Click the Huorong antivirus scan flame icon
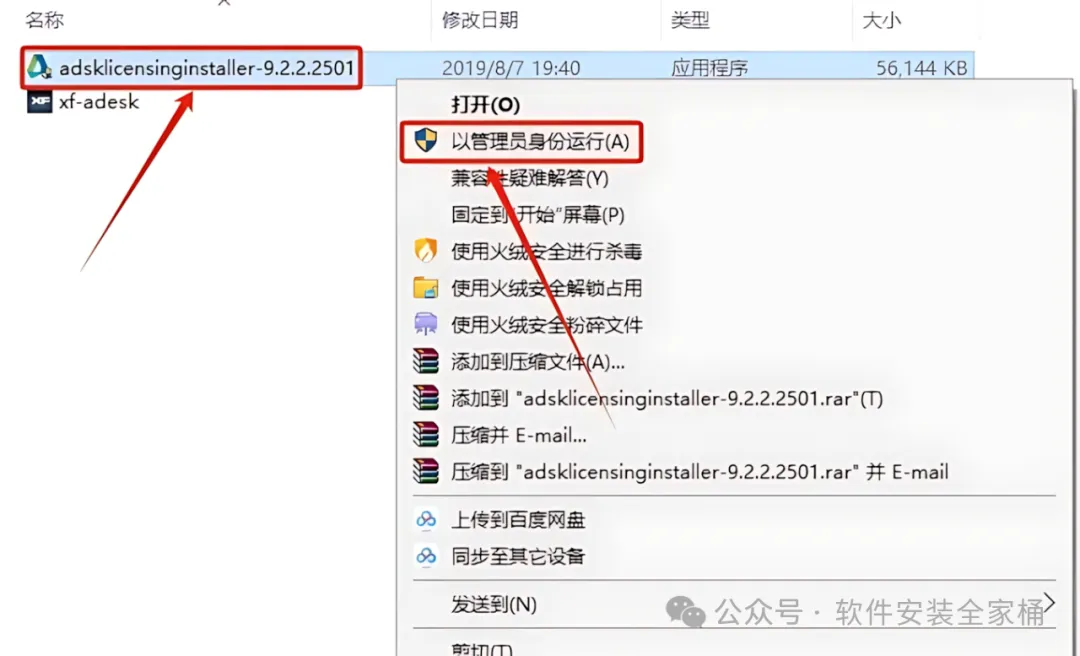The width and height of the screenshot is (1080, 656). click(x=426, y=251)
